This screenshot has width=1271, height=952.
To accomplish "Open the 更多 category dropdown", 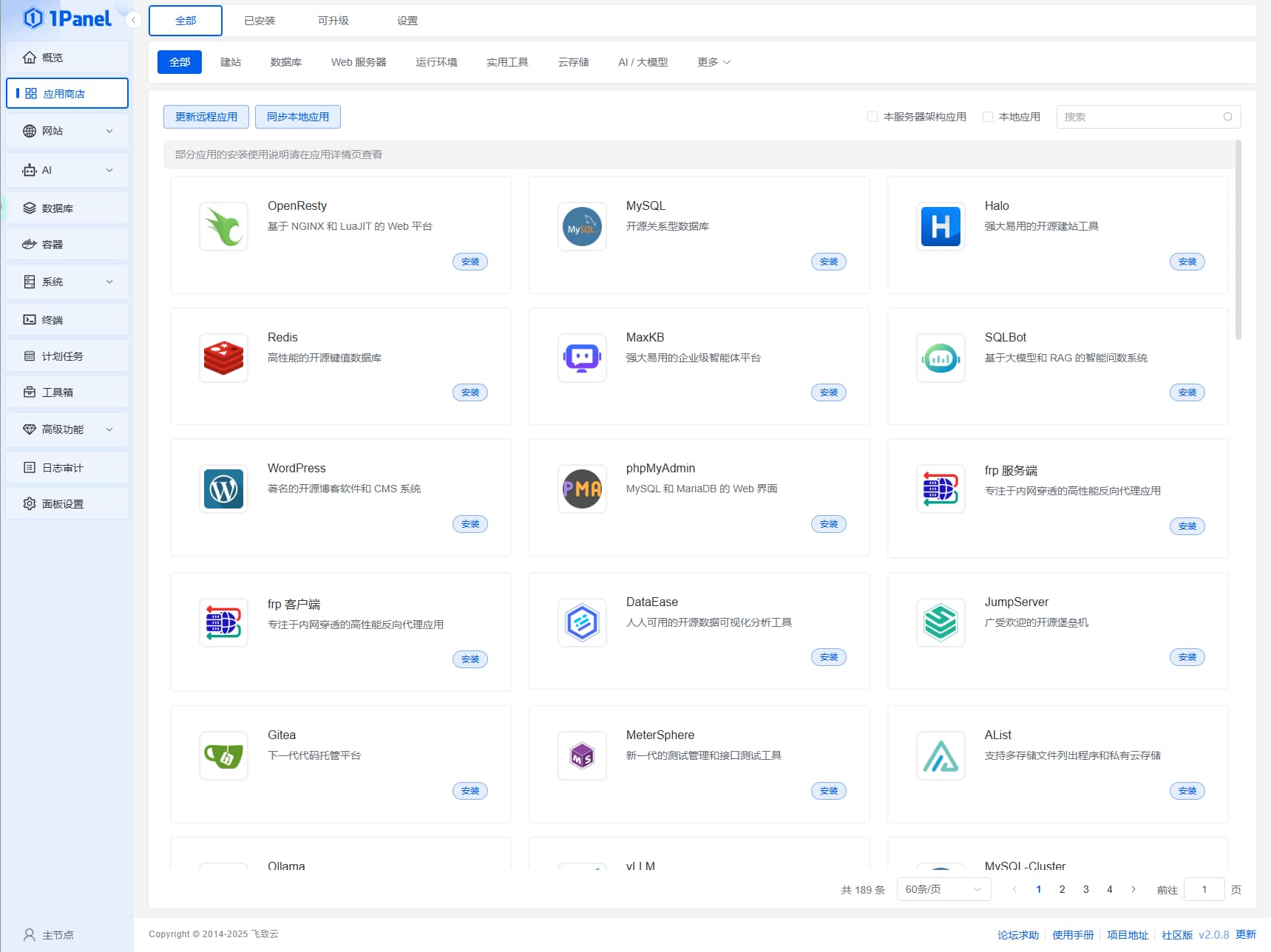I will (714, 62).
